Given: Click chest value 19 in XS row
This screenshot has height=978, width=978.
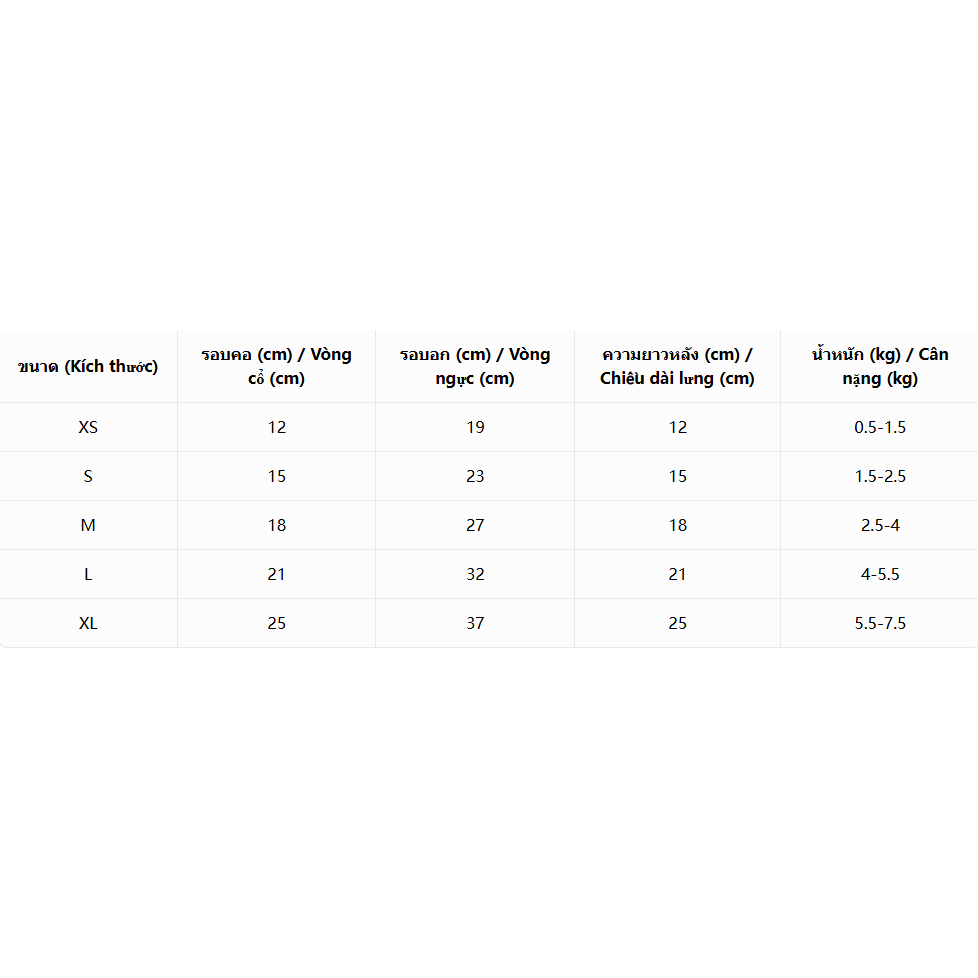Looking at the screenshot, I should point(475,427).
